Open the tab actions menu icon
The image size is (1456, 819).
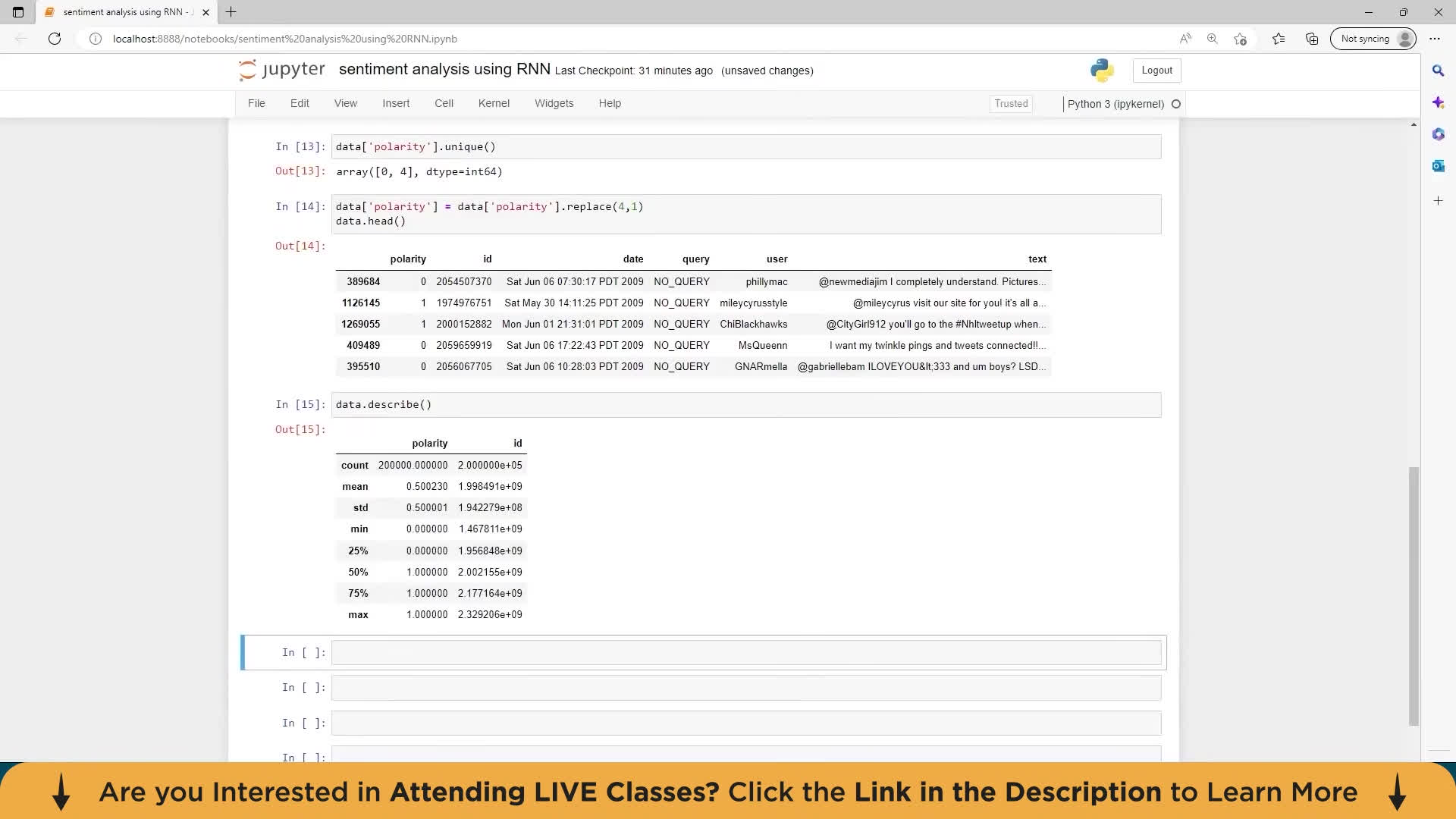[x=18, y=12]
